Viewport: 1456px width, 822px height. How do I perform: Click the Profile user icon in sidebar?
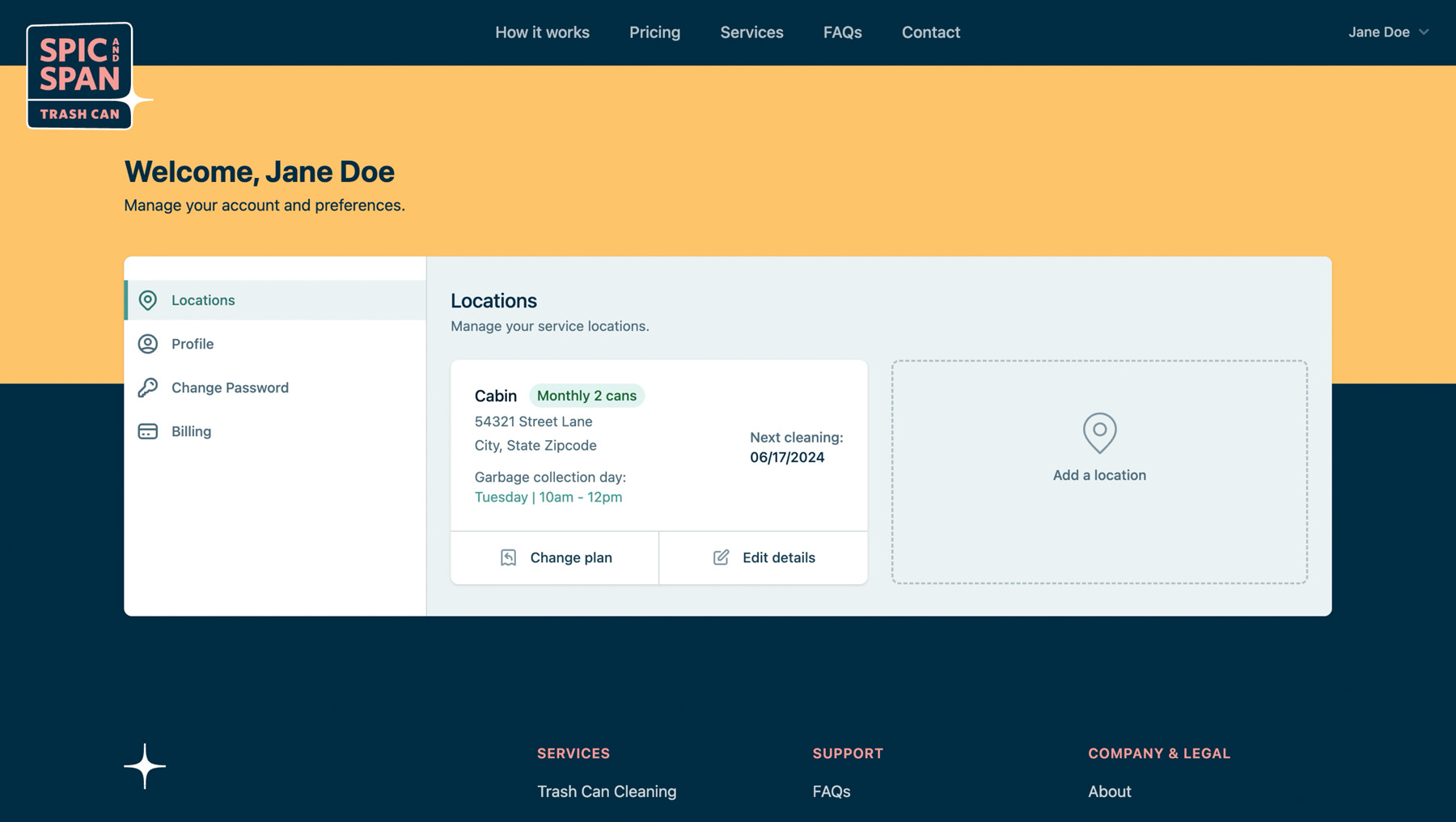tap(148, 344)
